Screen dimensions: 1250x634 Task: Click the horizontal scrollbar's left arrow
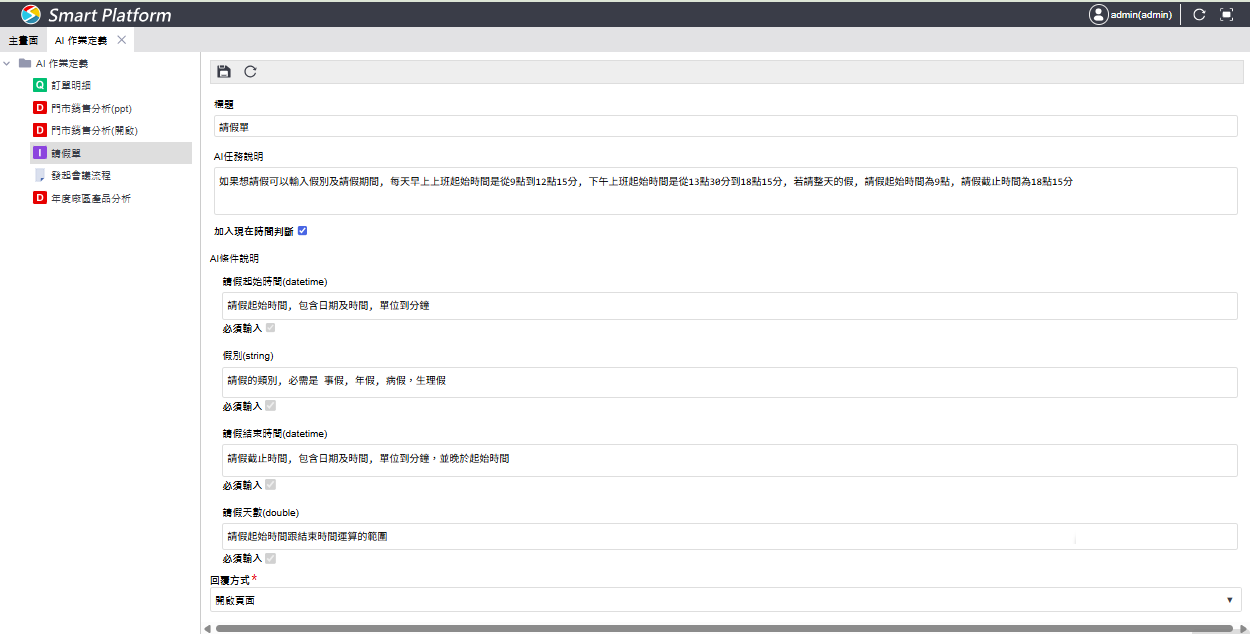point(207,628)
